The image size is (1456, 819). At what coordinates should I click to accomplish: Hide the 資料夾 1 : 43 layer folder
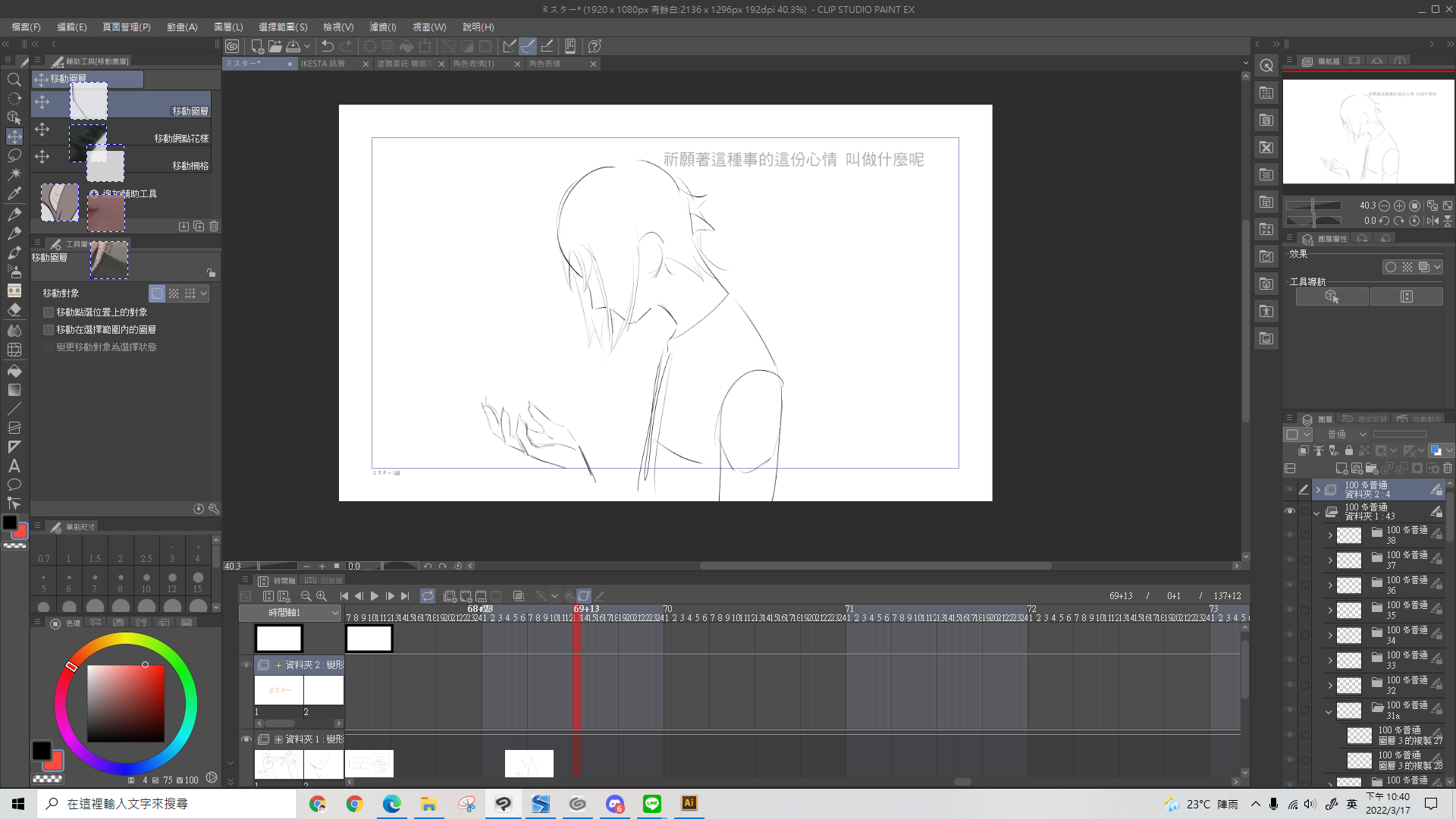pyautogui.click(x=1290, y=511)
